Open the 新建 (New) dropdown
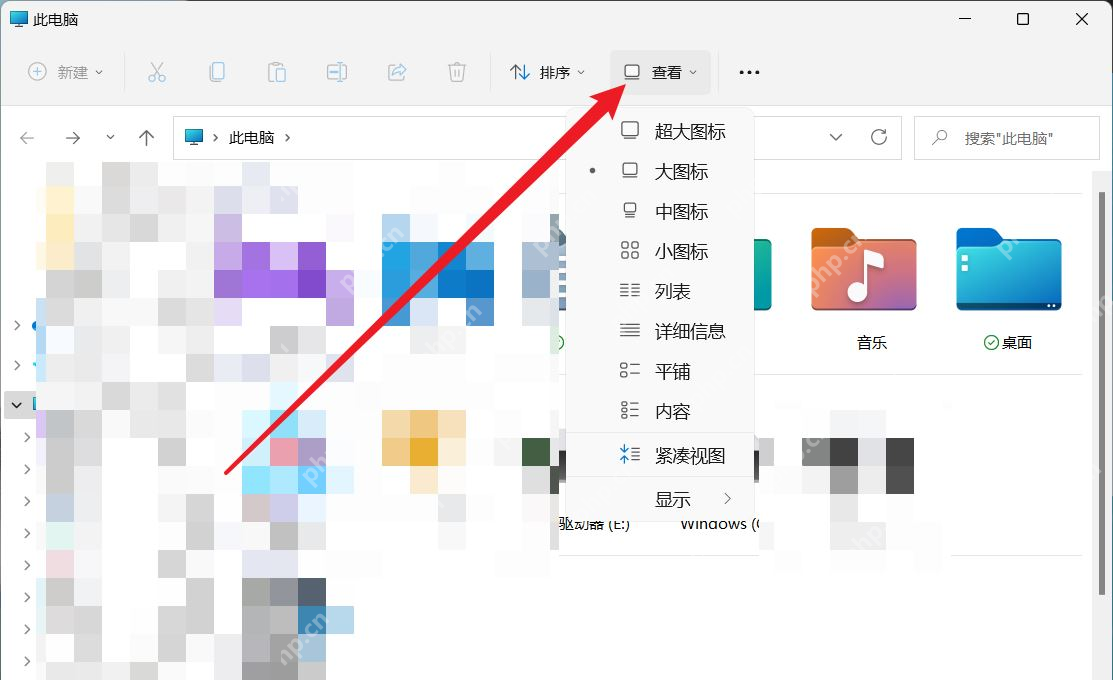The height and width of the screenshot is (680, 1113). [x=65, y=72]
